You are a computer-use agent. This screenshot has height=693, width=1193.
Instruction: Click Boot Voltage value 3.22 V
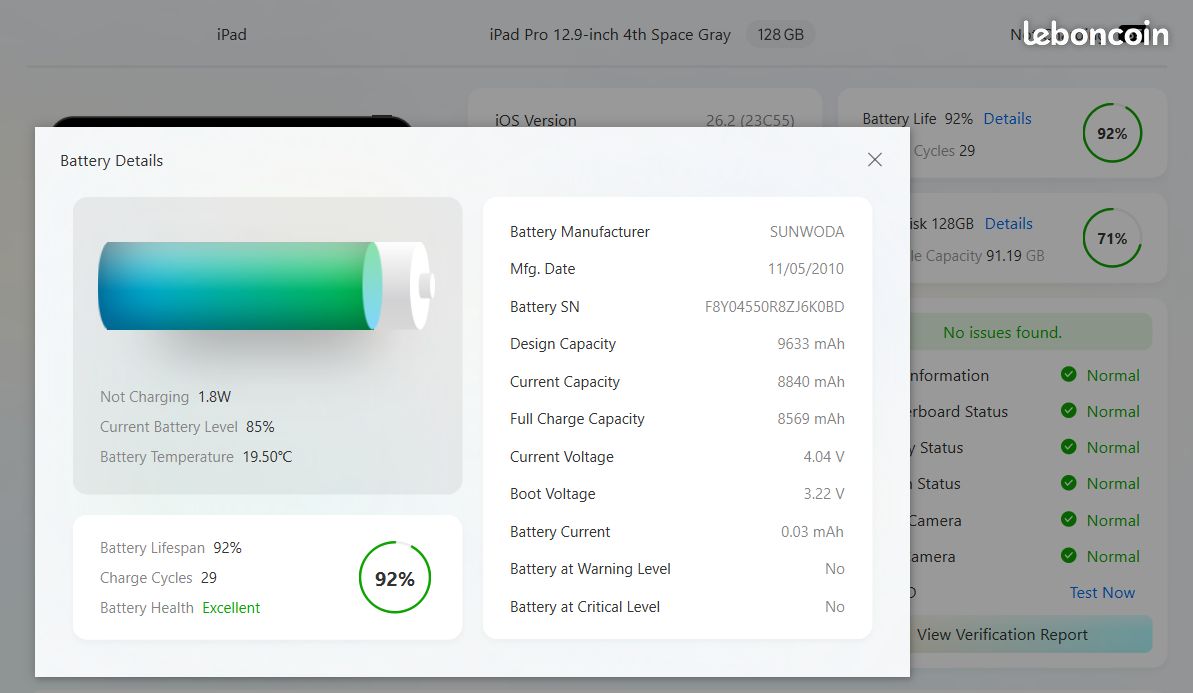pyautogui.click(x=824, y=494)
